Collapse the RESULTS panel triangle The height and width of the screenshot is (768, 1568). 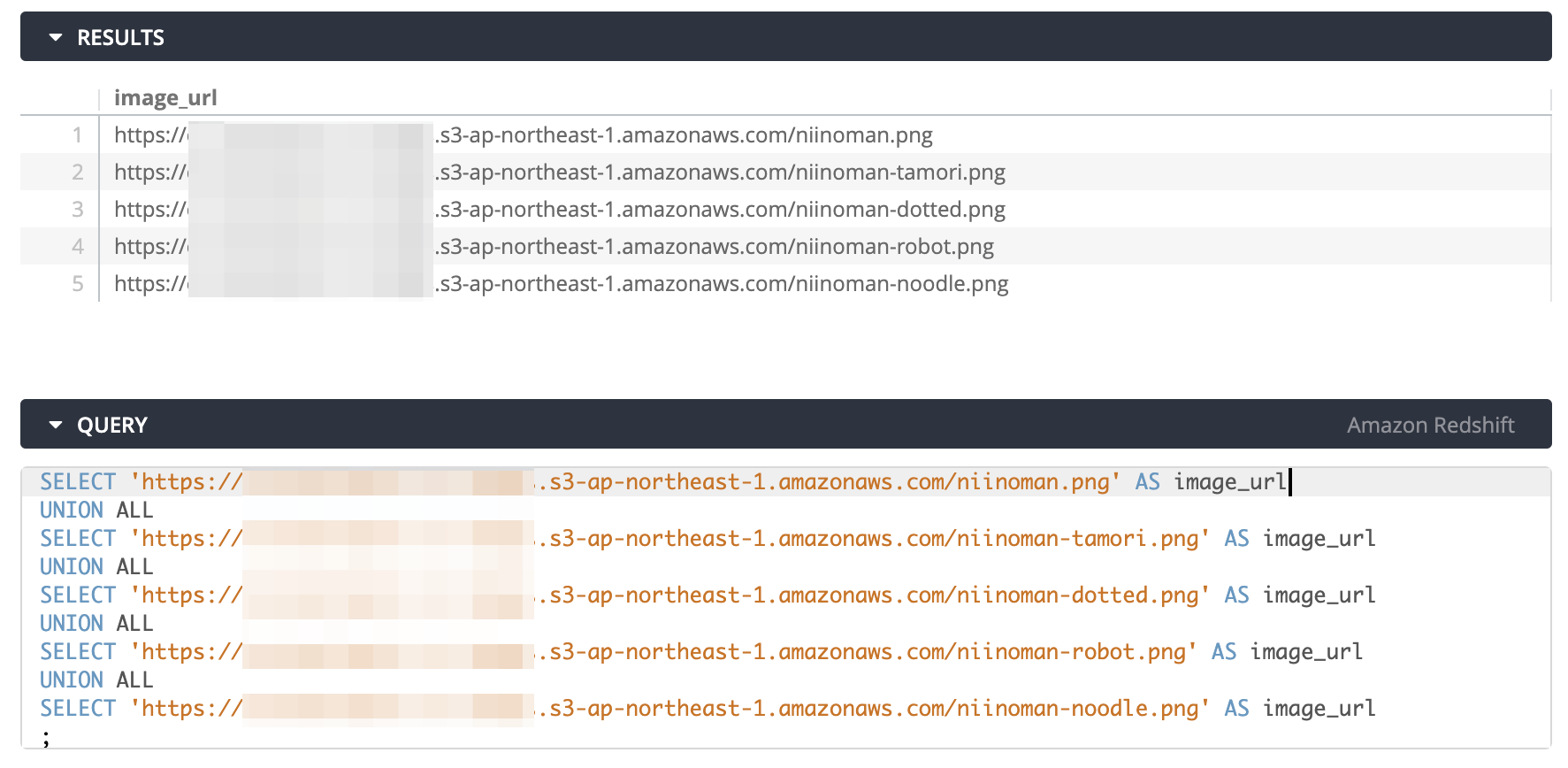pyautogui.click(x=56, y=37)
